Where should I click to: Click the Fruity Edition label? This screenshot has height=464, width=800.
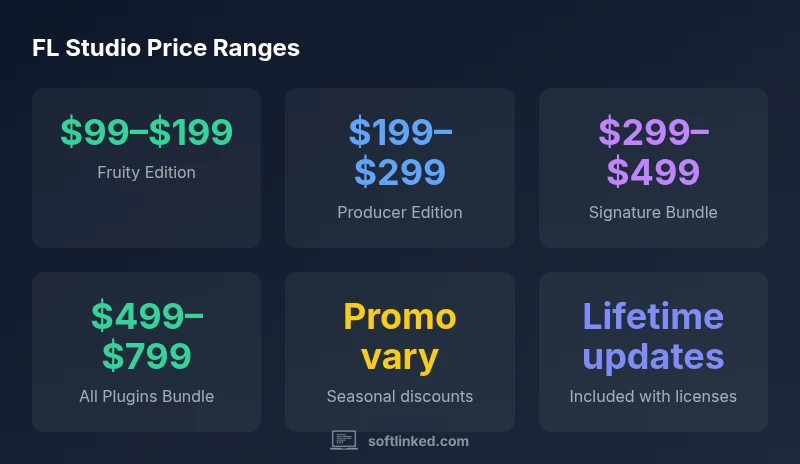click(146, 172)
